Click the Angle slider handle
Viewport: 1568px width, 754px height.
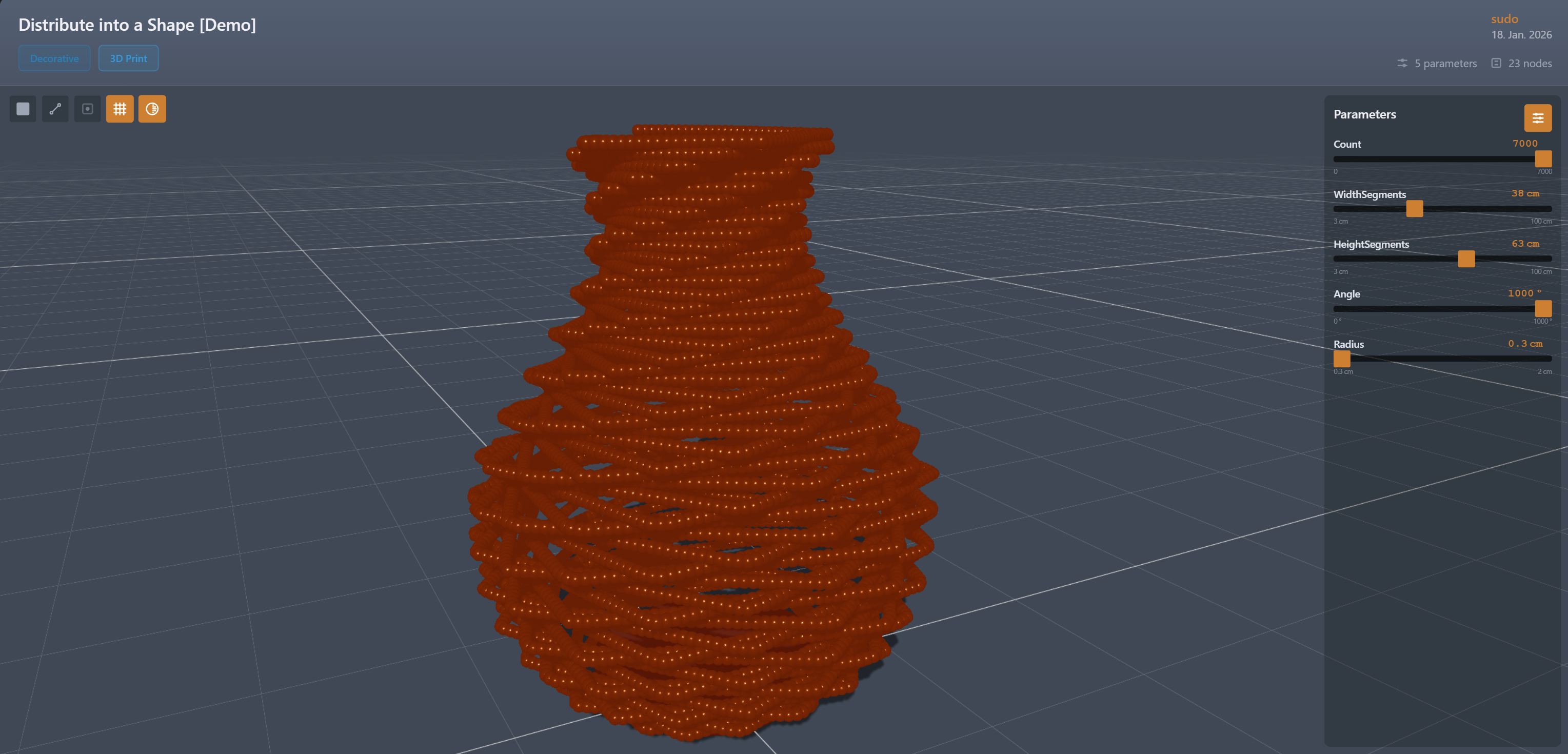(1543, 309)
